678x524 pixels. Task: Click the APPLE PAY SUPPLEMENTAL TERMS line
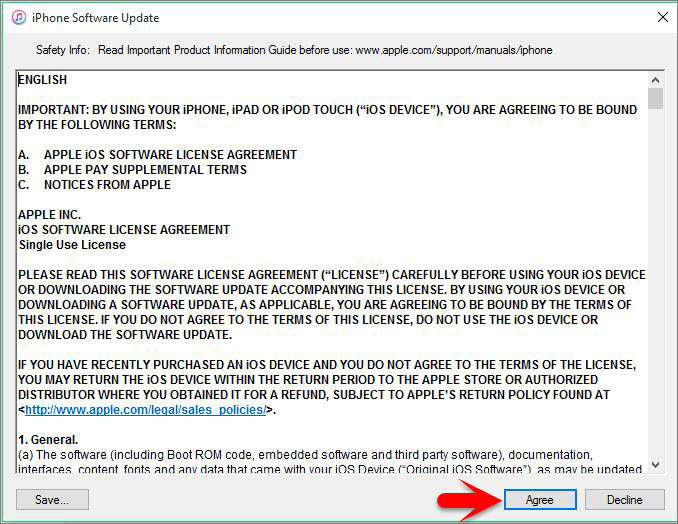click(x=145, y=170)
